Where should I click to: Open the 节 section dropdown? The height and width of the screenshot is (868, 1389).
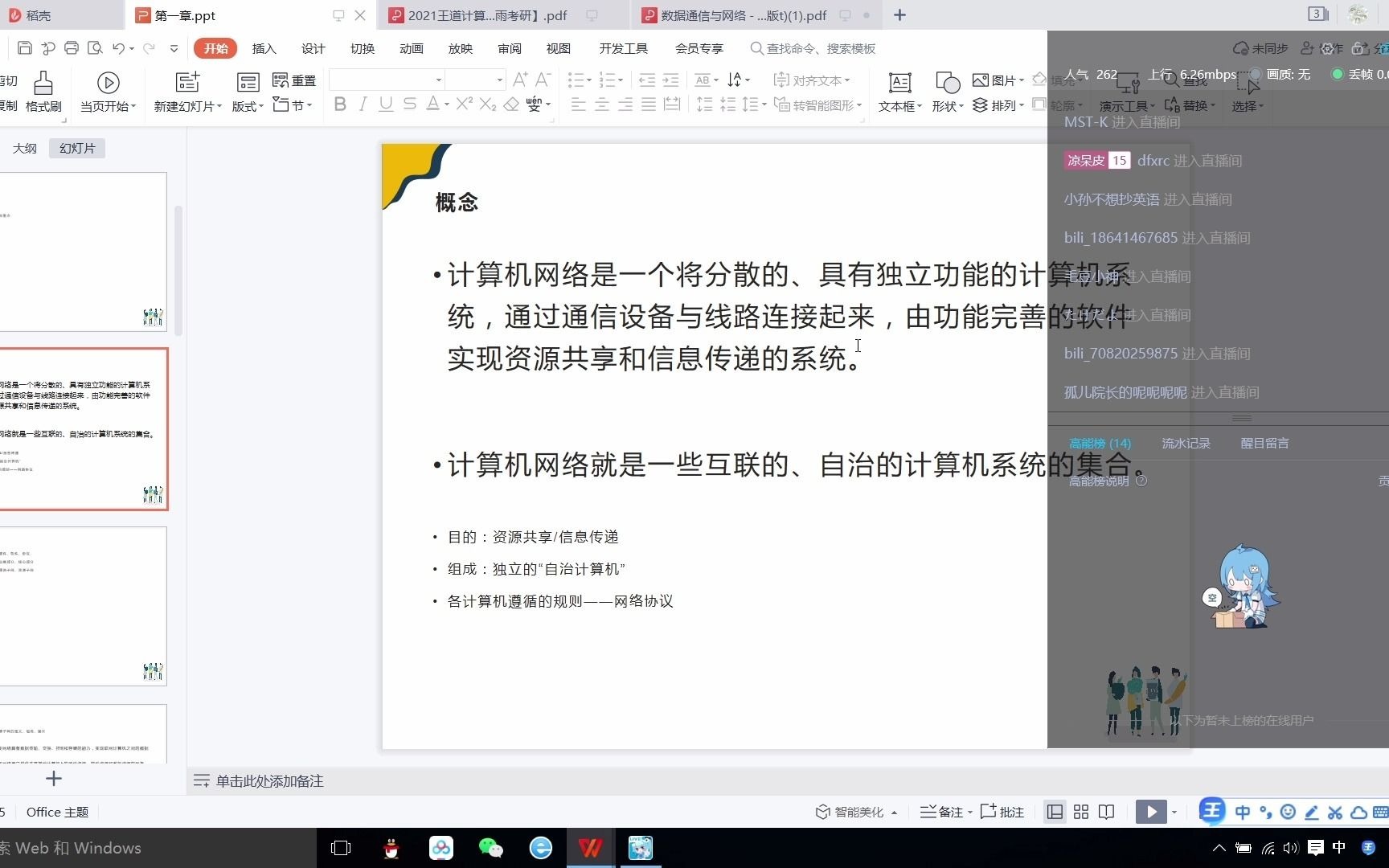293,105
